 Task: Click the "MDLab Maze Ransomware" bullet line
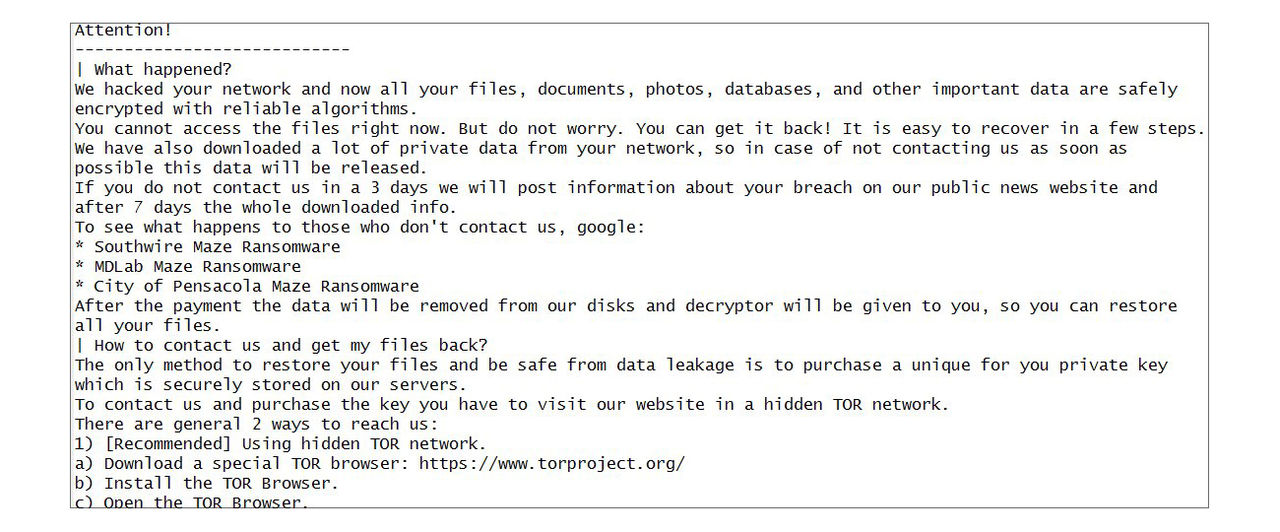[x=188, y=267]
